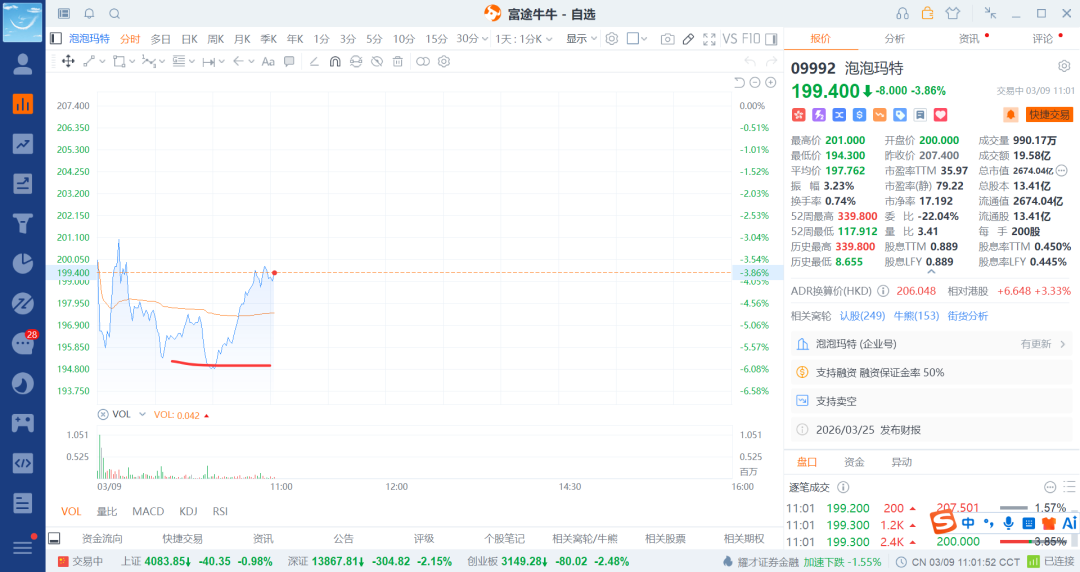Image resolution: width=1080 pixels, height=572 pixels.
Task: Toggle the left panel sidebar icon beside 泡泡玛特
Action: 56,39
